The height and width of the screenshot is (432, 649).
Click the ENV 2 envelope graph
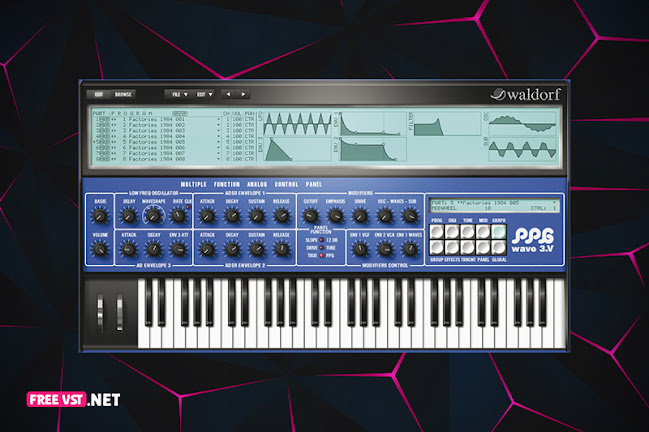click(371, 149)
